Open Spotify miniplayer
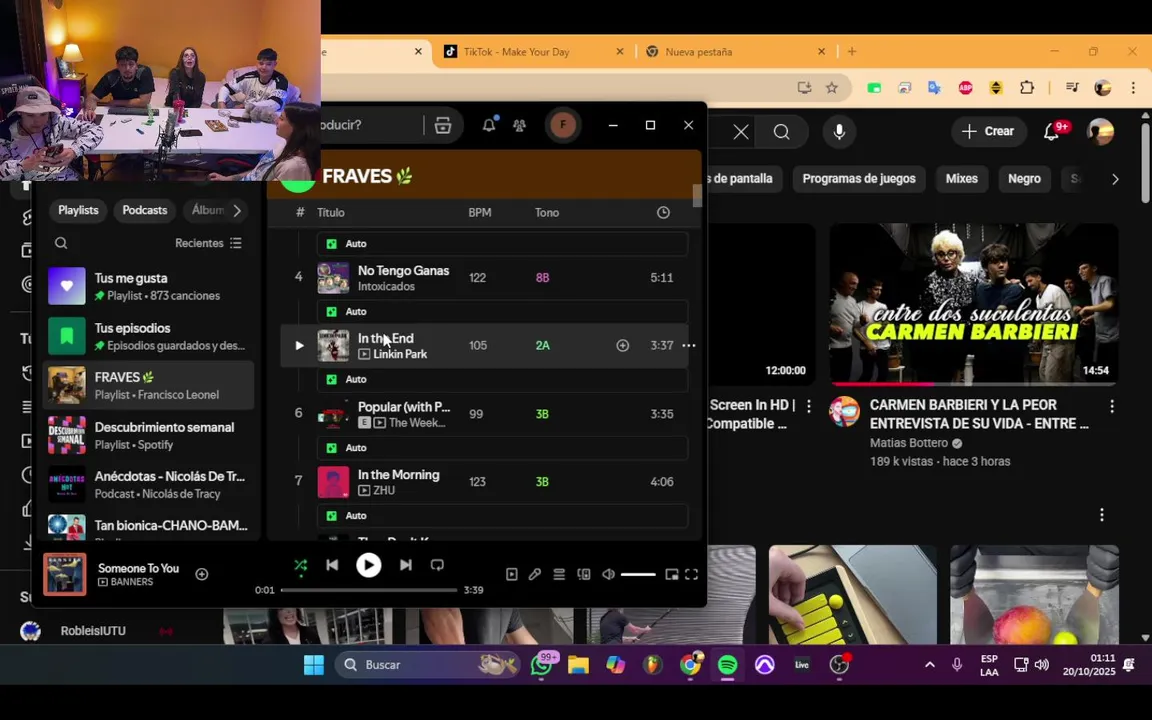 (672, 575)
